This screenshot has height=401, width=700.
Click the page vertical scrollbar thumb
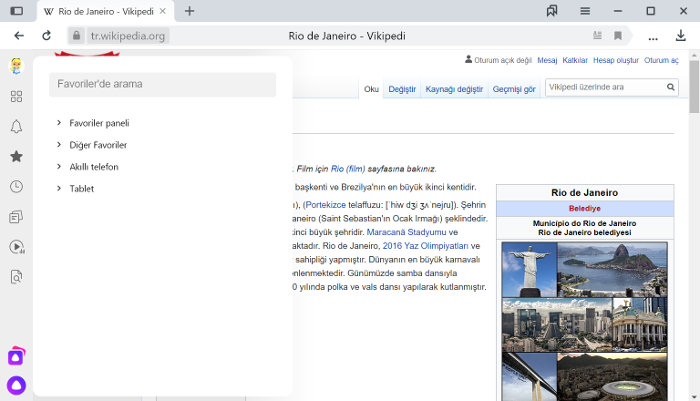coord(694,87)
